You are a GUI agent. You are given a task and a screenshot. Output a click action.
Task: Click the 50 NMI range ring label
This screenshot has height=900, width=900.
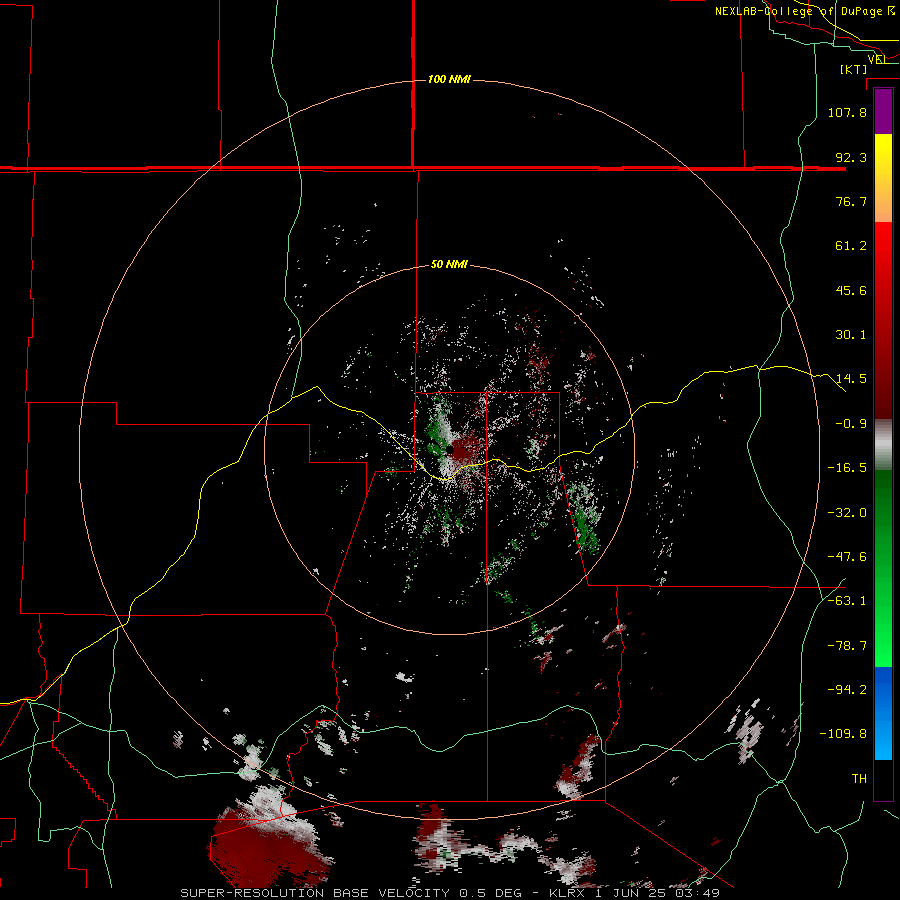coord(449,265)
